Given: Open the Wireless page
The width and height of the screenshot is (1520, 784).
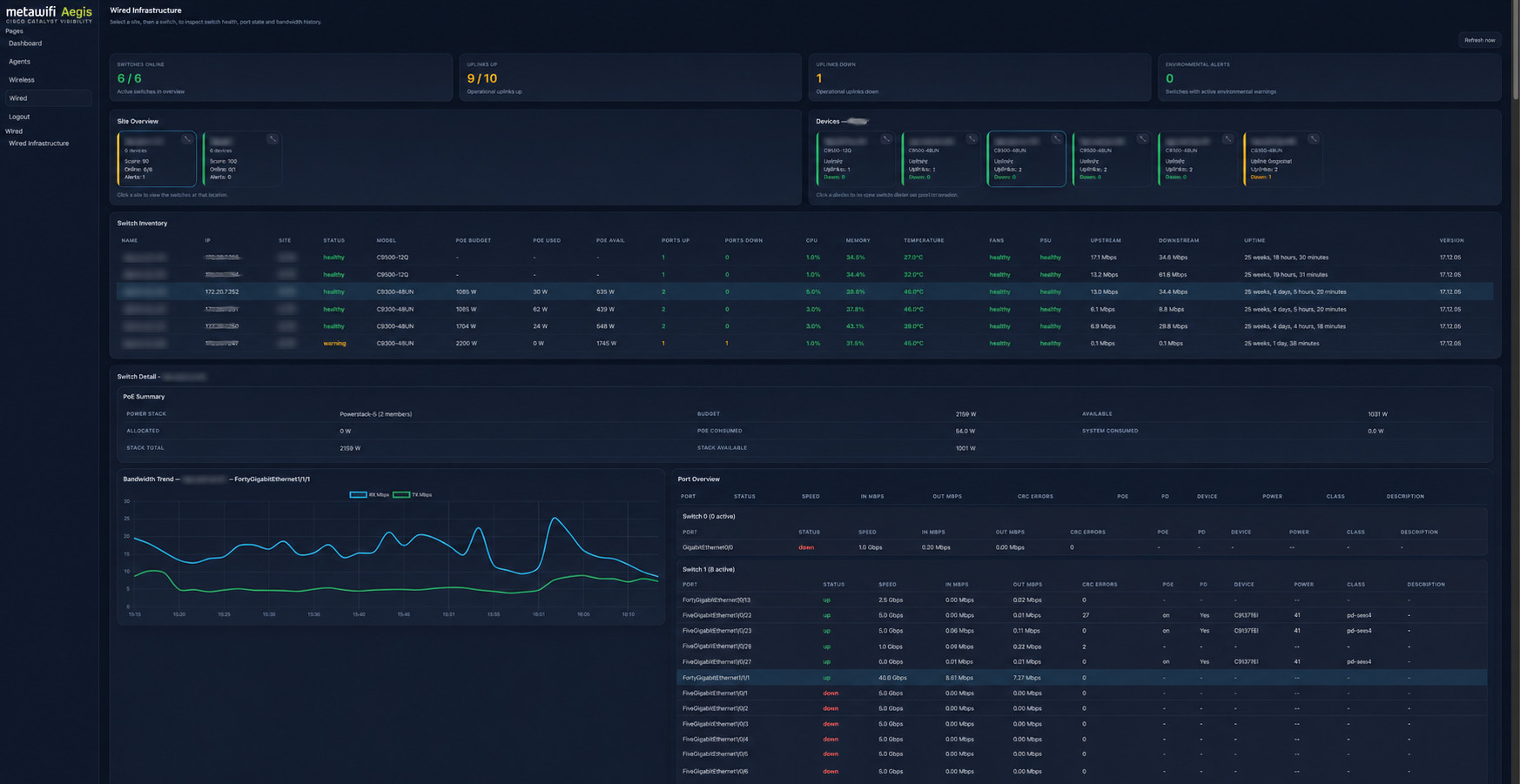Looking at the screenshot, I should [x=22, y=80].
